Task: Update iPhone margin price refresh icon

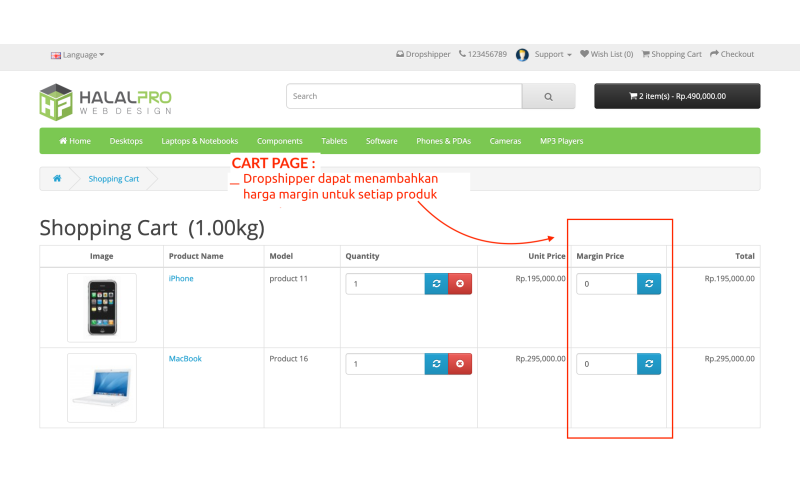Action: 649,284
